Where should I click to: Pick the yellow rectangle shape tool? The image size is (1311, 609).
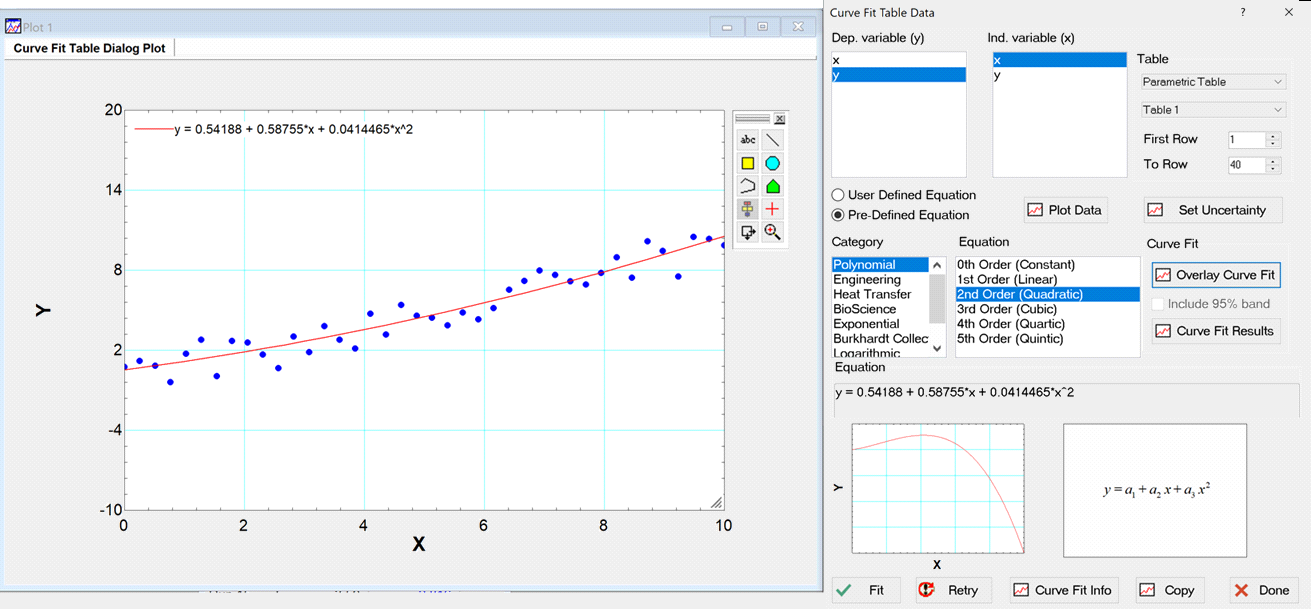click(747, 163)
